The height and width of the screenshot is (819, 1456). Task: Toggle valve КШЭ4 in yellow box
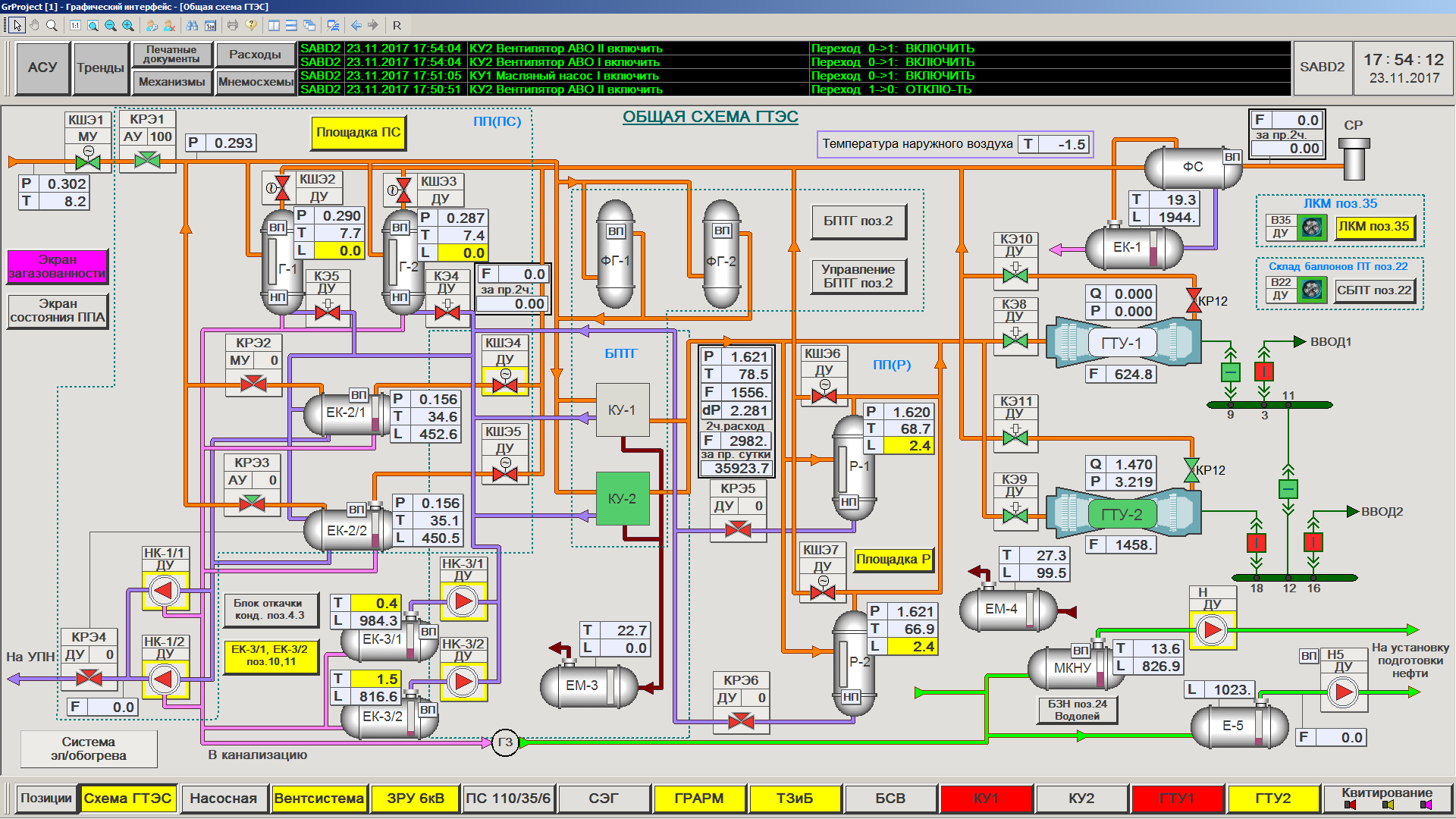coord(504,384)
